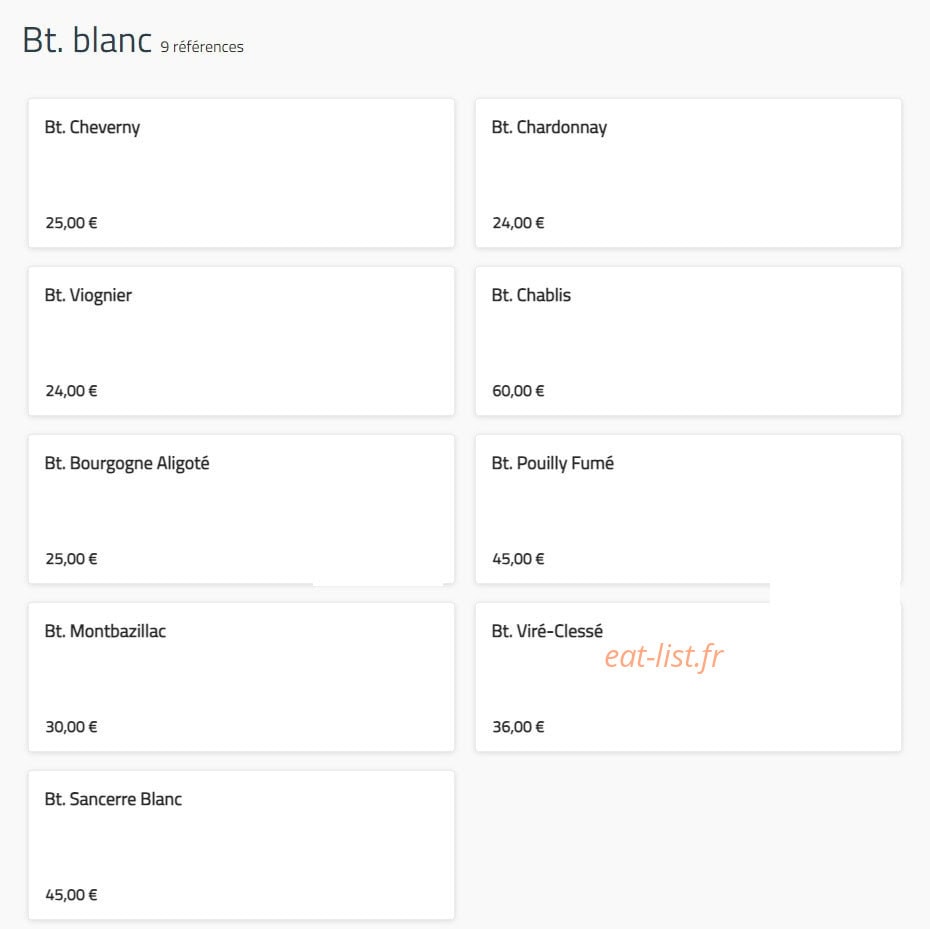Click the 60,00 € Chablis price
Viewport: 930px width, 929px height.
click(518, 391)
